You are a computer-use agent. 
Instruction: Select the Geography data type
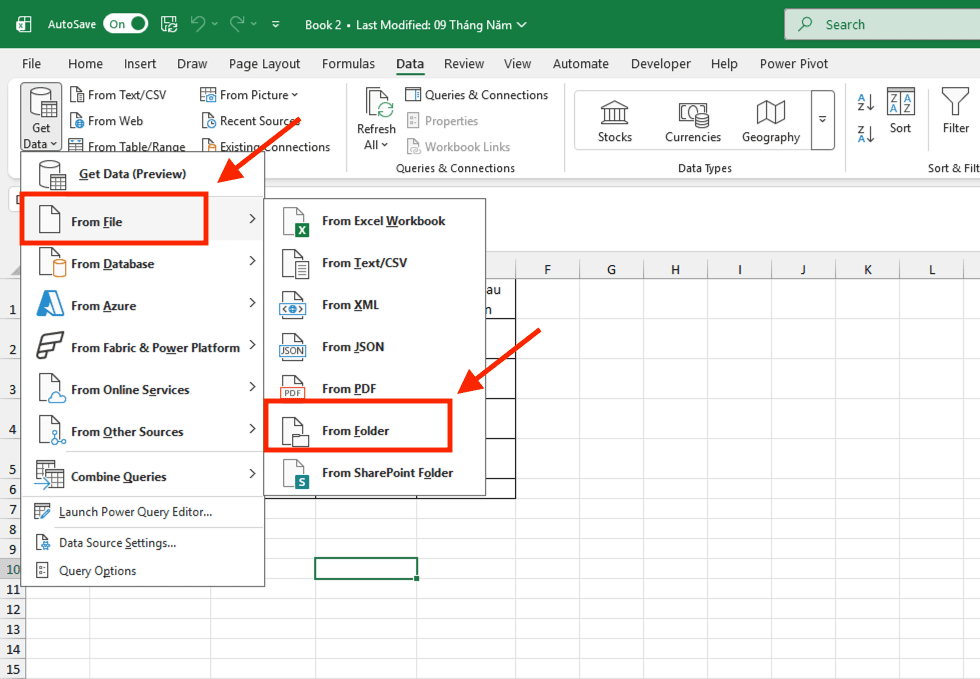[771, 121]
